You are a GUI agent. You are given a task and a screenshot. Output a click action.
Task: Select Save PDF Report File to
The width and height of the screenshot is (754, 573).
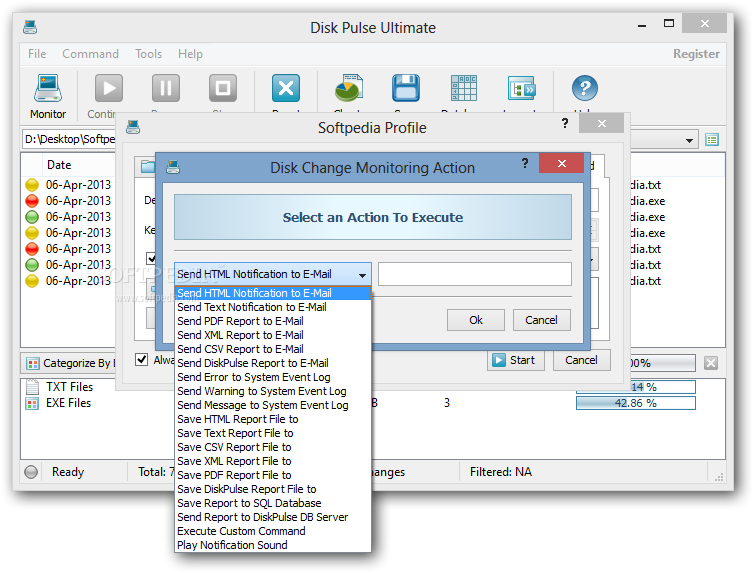pos(273,475)
